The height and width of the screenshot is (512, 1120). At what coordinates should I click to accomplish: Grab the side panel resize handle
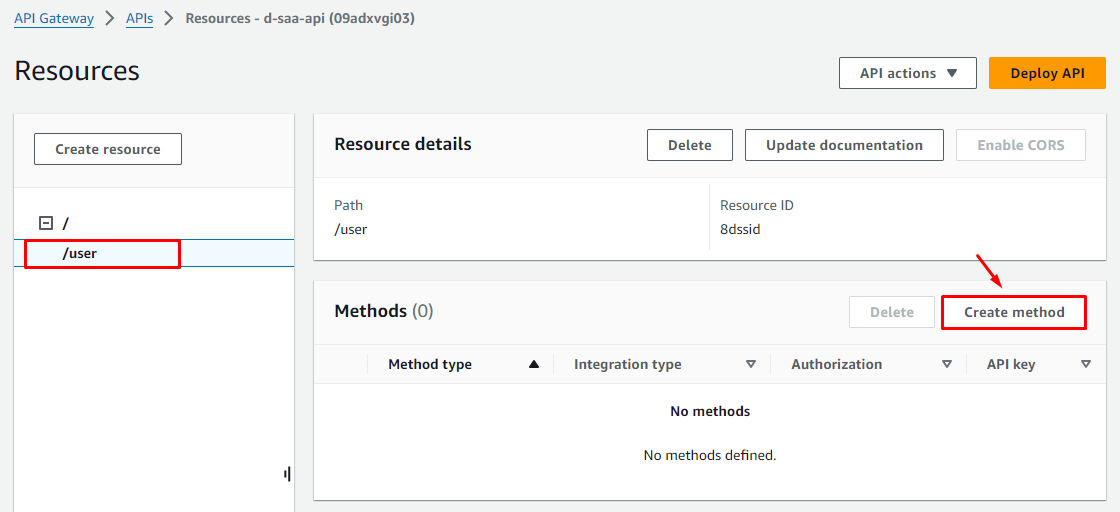pos(287,474)
